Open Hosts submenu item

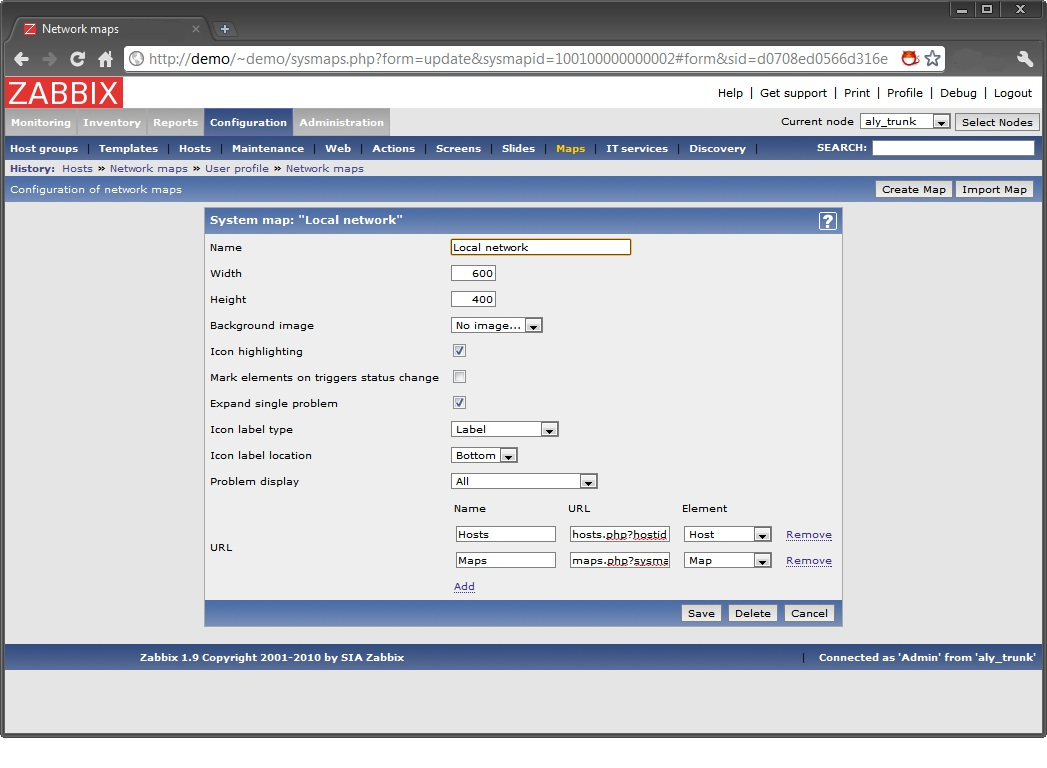pos(195,148)
